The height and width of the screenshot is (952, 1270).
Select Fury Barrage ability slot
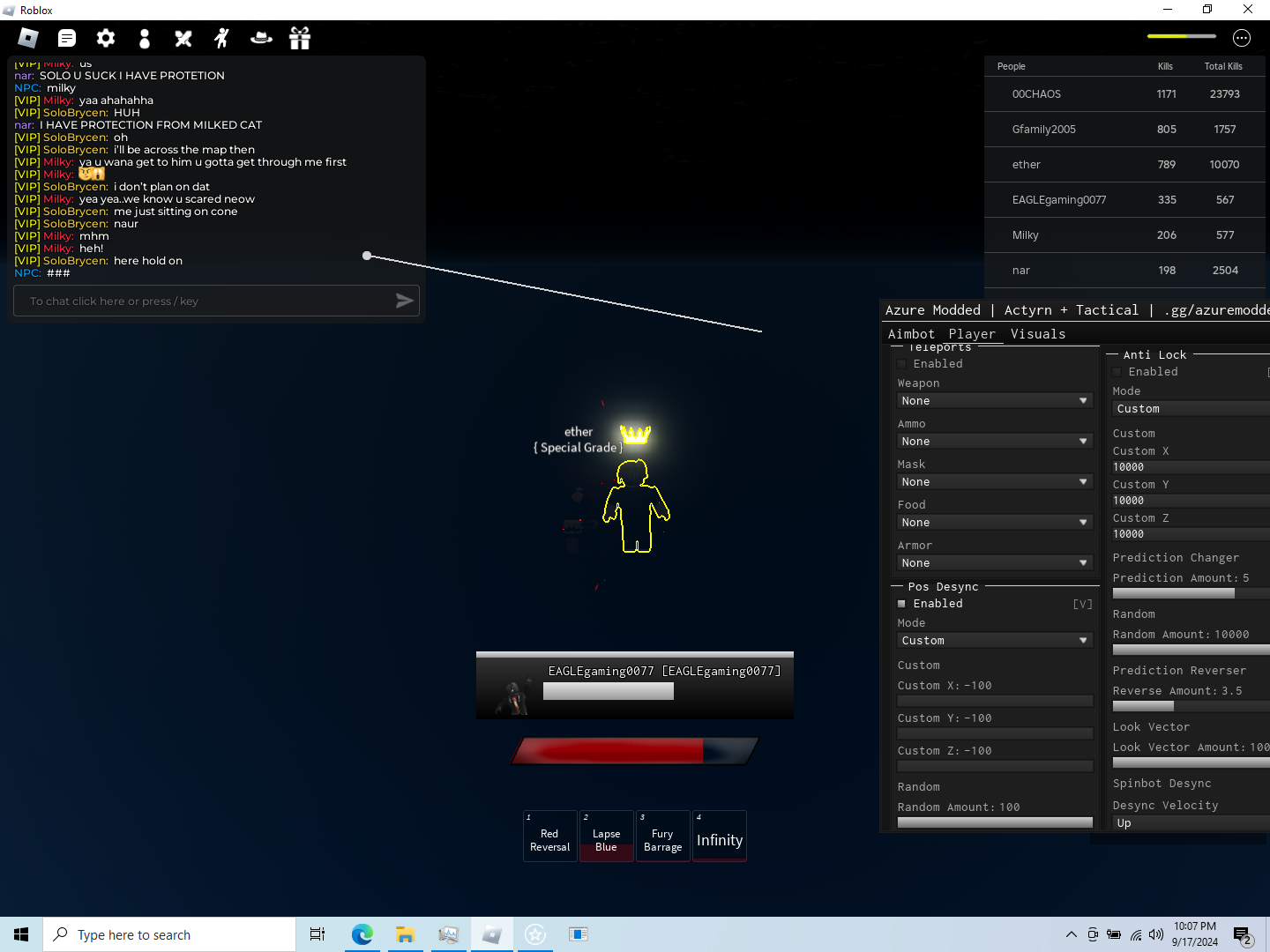[x=662, y=836]
